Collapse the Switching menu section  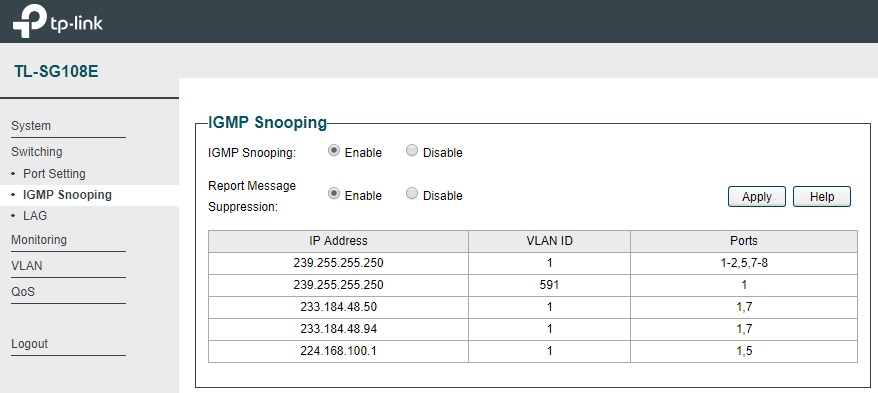click(x=36, y=152)
